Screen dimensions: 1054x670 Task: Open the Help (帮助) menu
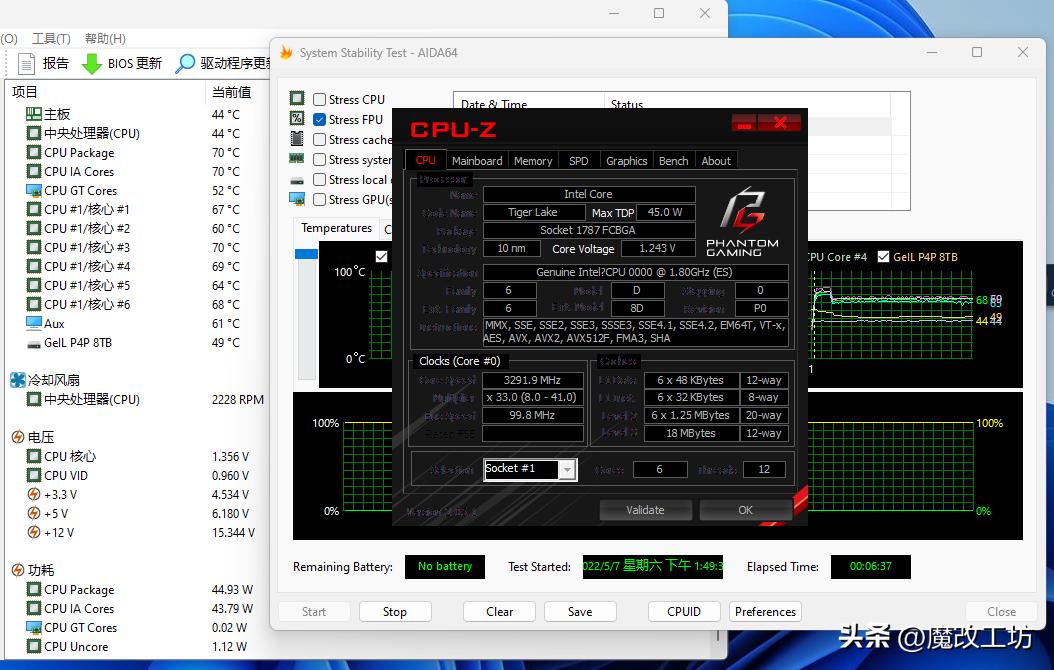click(x=105, y=39)
